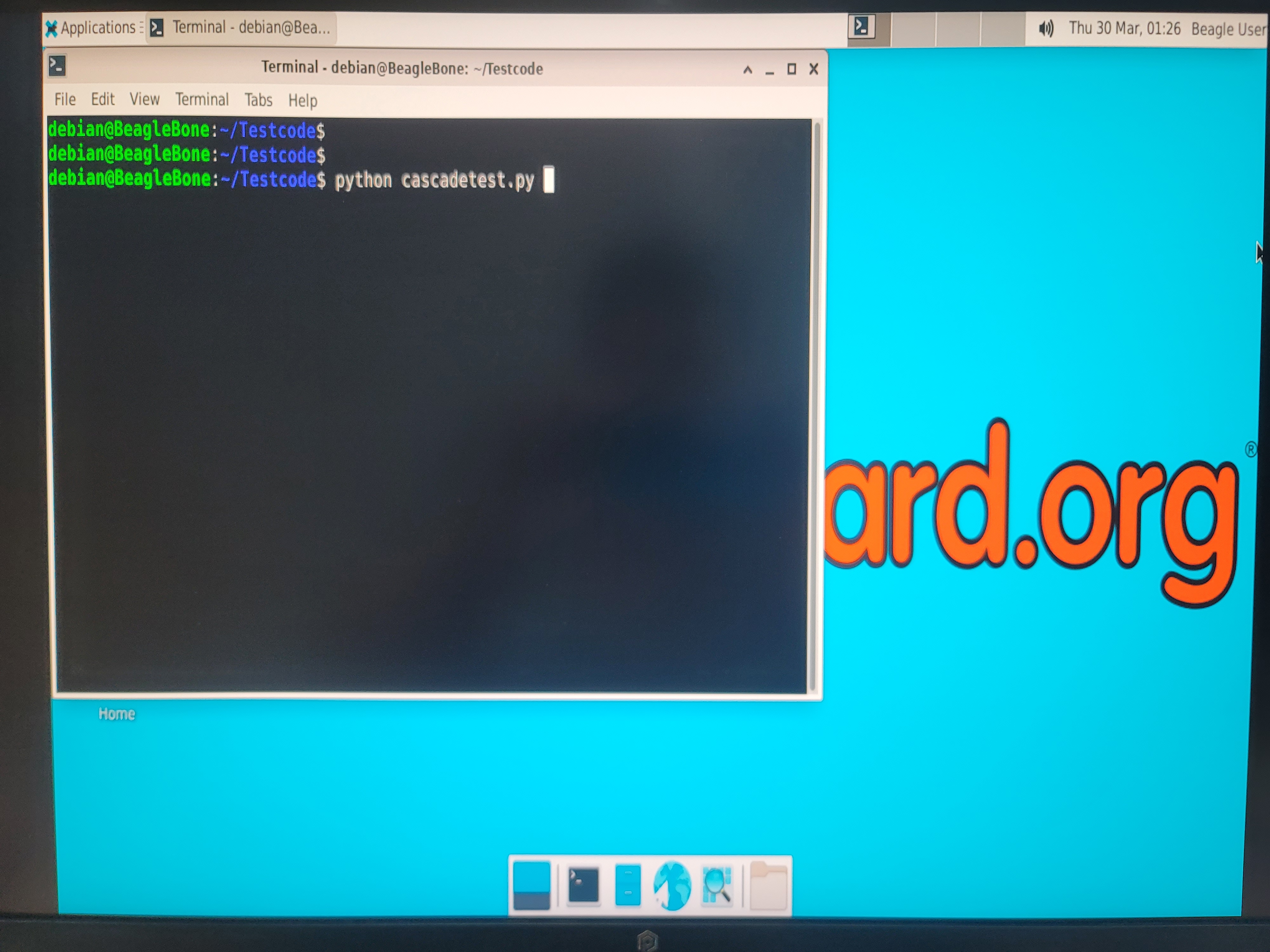Image resolution: width=1270 pixels, height=952 pixels.
Task: Open the Edit menu in Terminal
Action: (103, 99)
